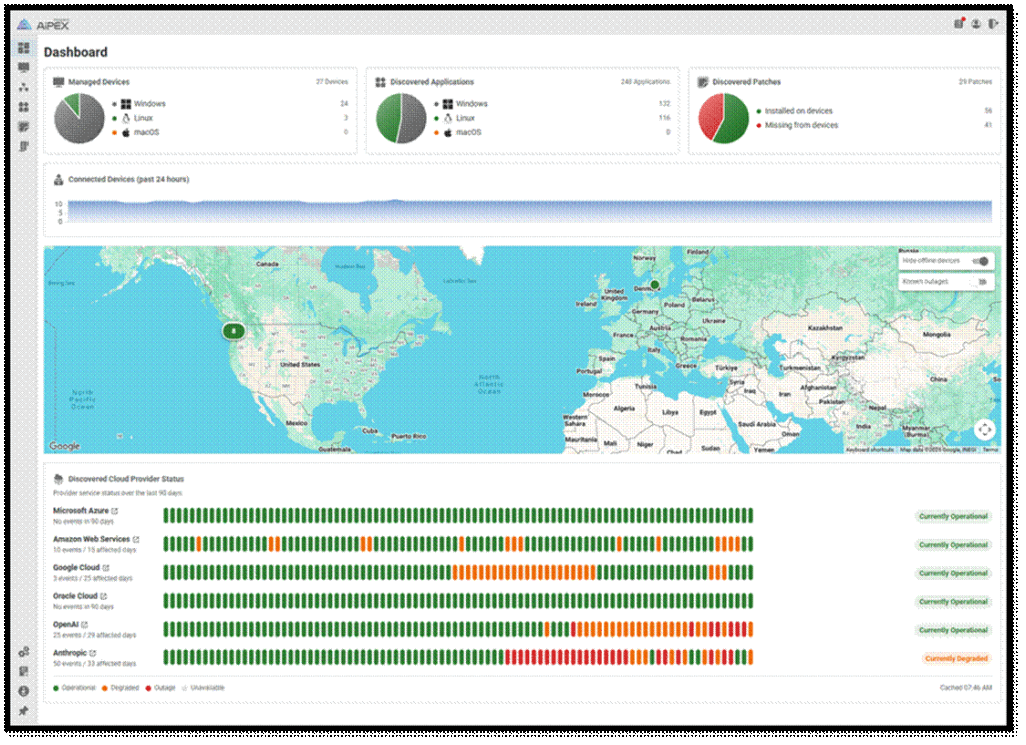1026x745 pixels.
Task: Click the 'Cached 07:46 AM' timestamp
Action: tap(966, 688)
